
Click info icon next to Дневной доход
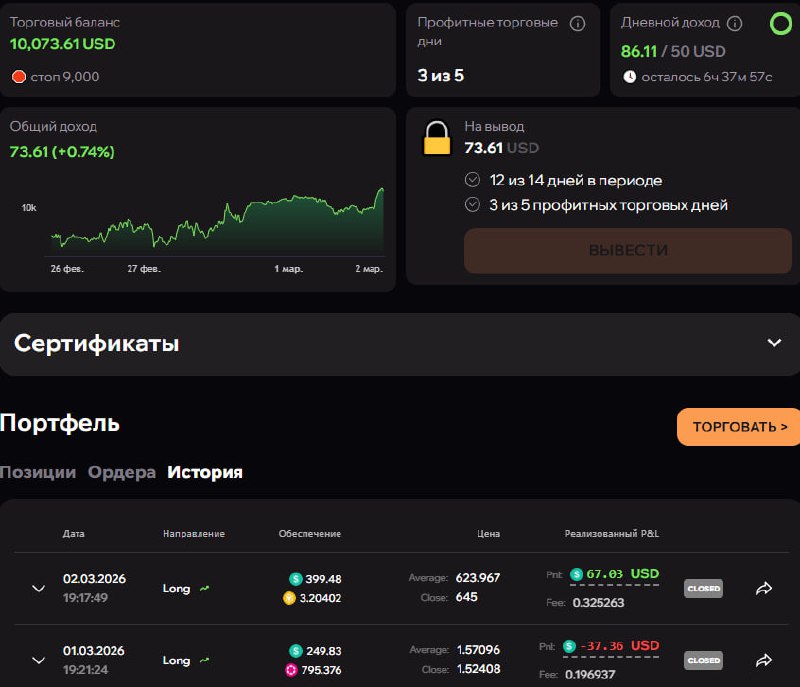(735, 23)
